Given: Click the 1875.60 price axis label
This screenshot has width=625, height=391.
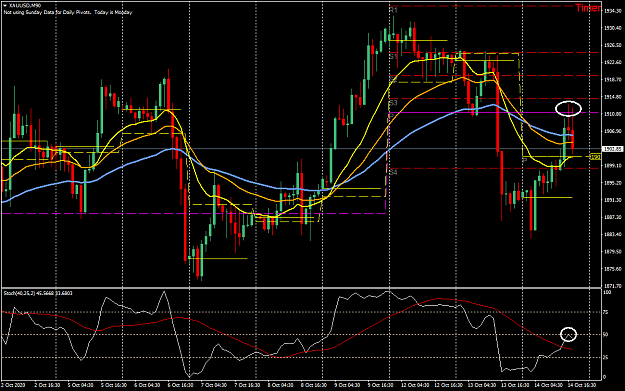Looking at the screenshot, I should tap(613, 269).
